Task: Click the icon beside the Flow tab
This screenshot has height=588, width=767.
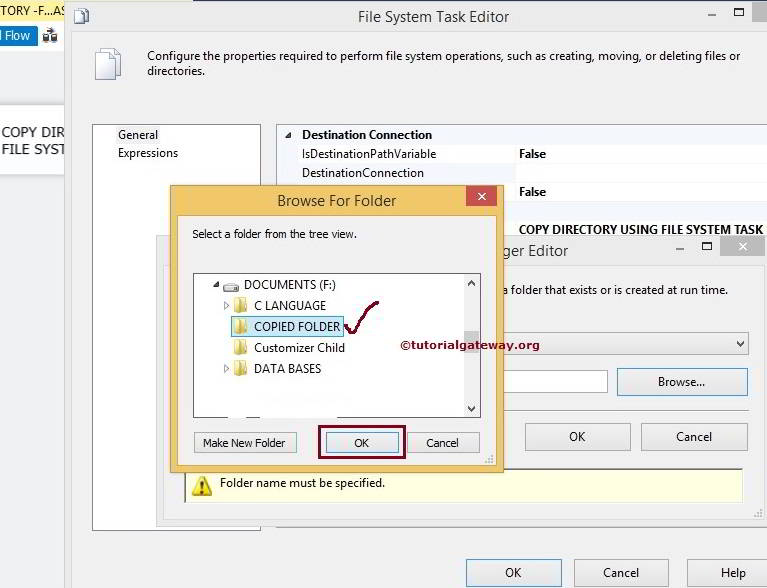Action: (x=50, y=36)
